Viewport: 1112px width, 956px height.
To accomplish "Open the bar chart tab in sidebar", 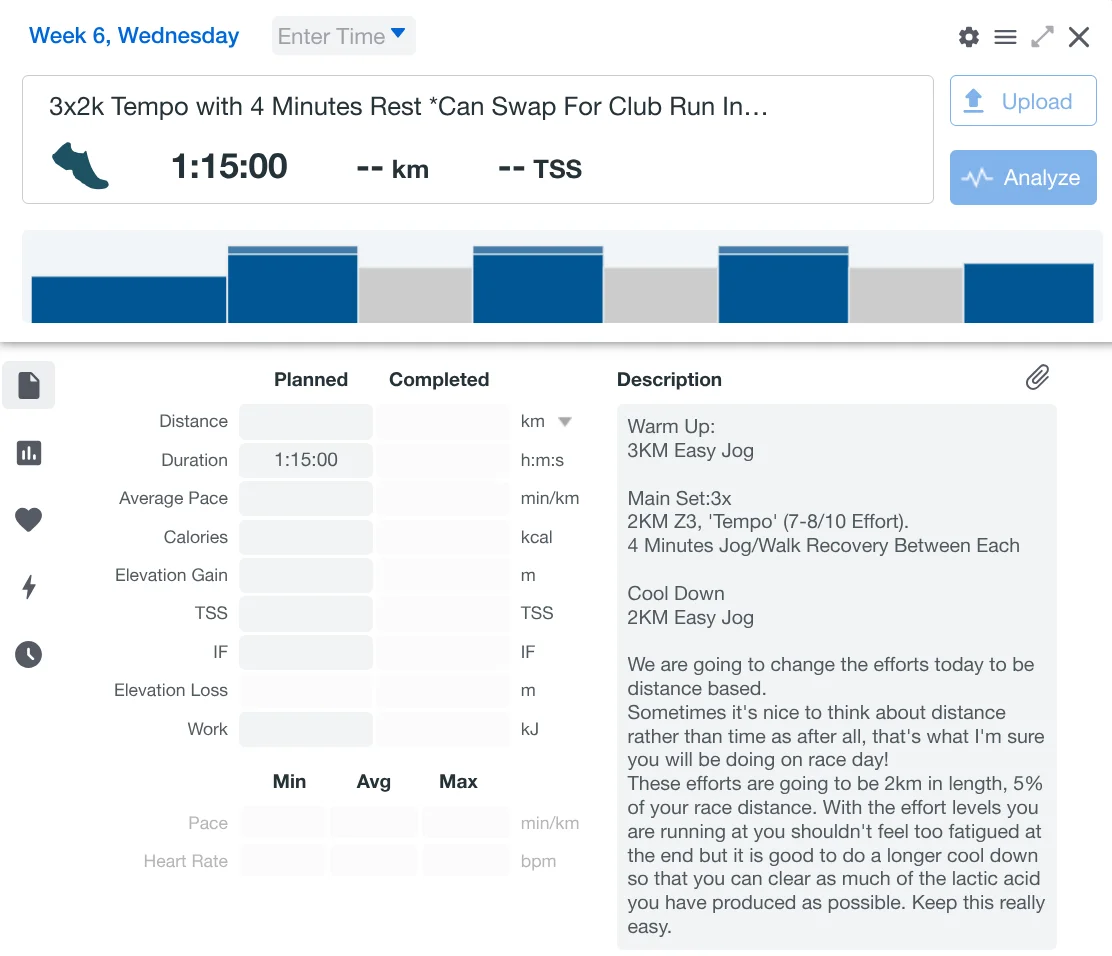I will tap(29, 453).
